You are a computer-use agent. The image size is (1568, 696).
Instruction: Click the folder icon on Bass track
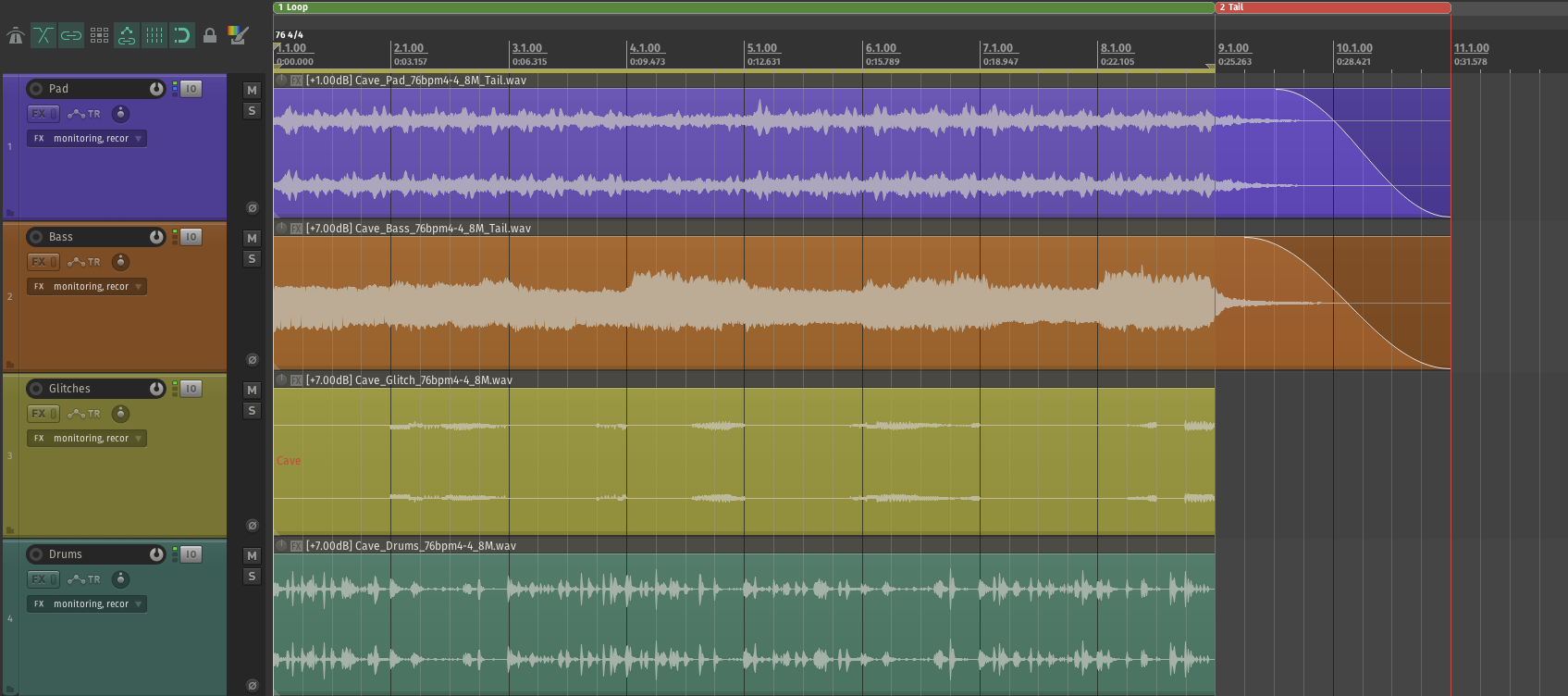pyautogui.click(x=10, y=364)
